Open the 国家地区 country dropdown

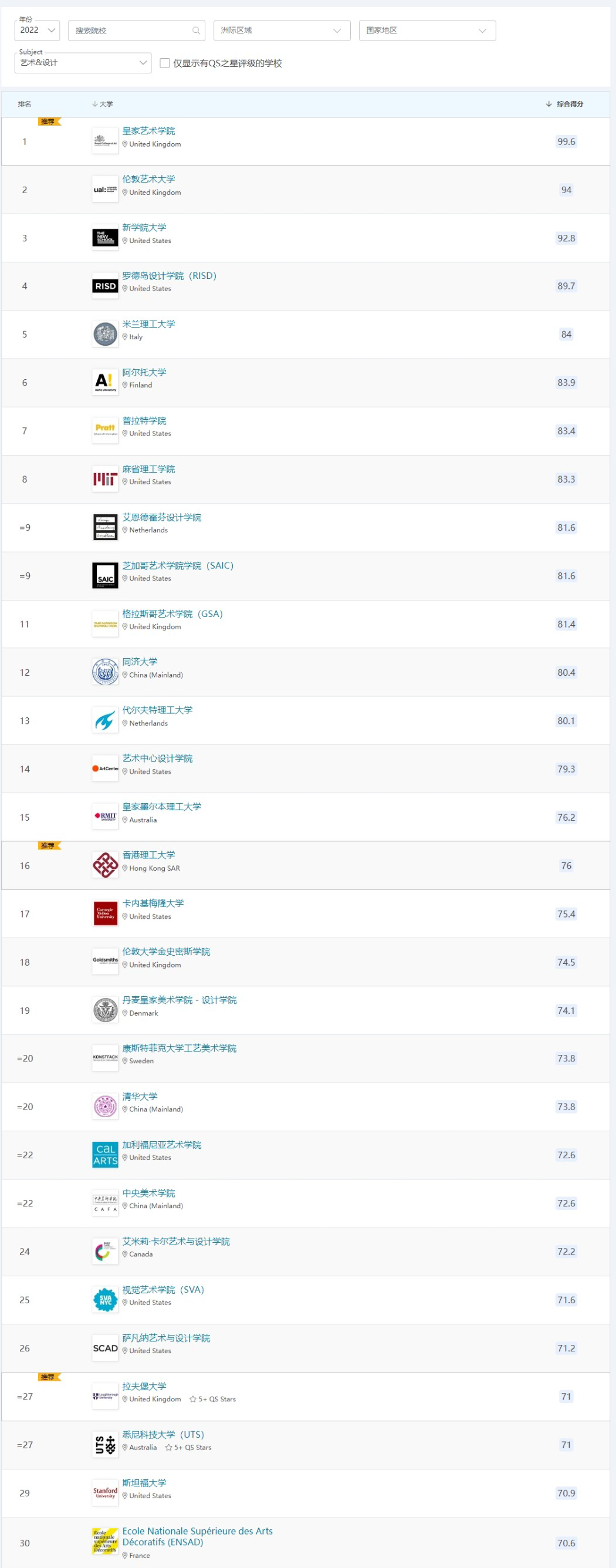click(427, 31)
